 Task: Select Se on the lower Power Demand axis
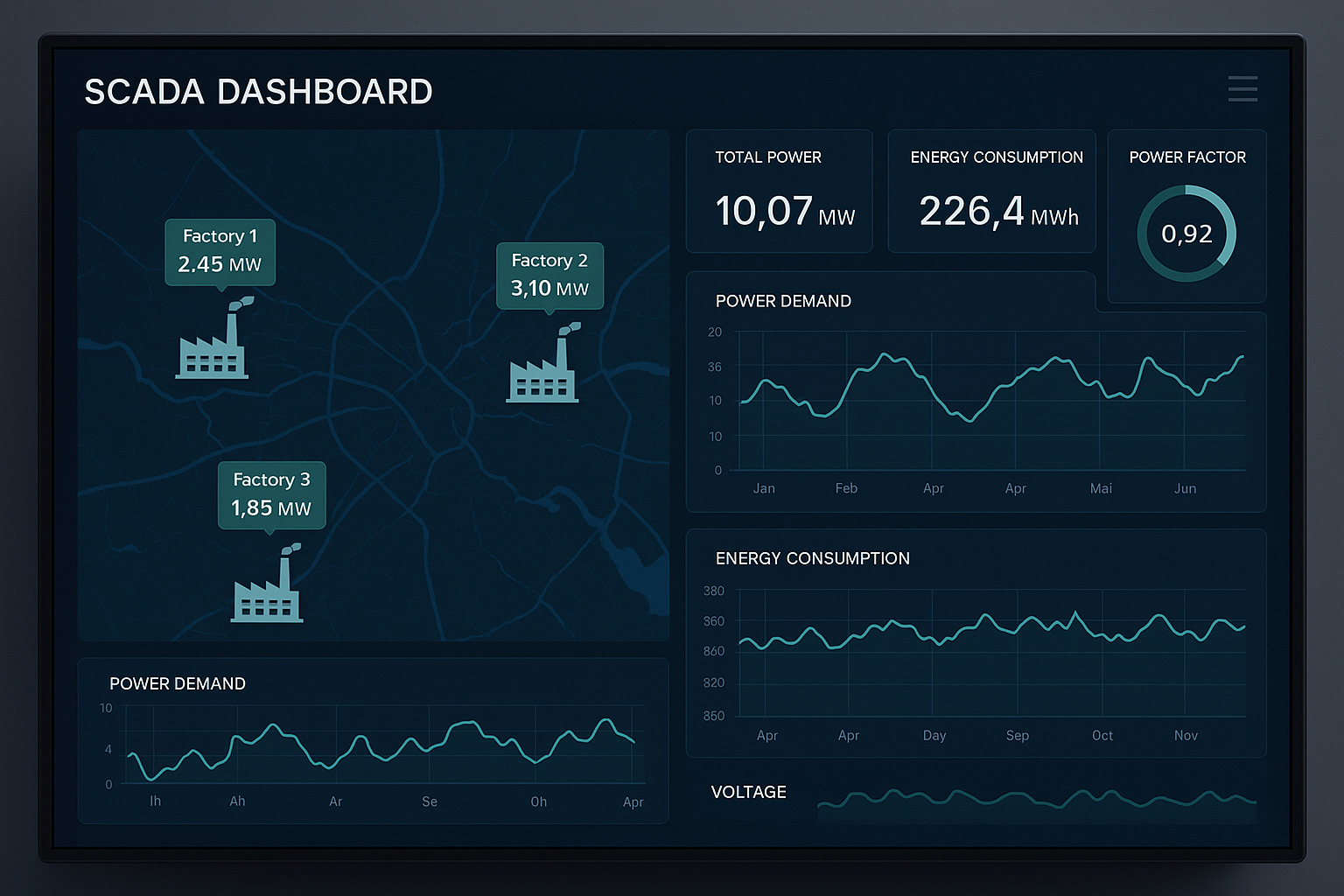[430, 801]
